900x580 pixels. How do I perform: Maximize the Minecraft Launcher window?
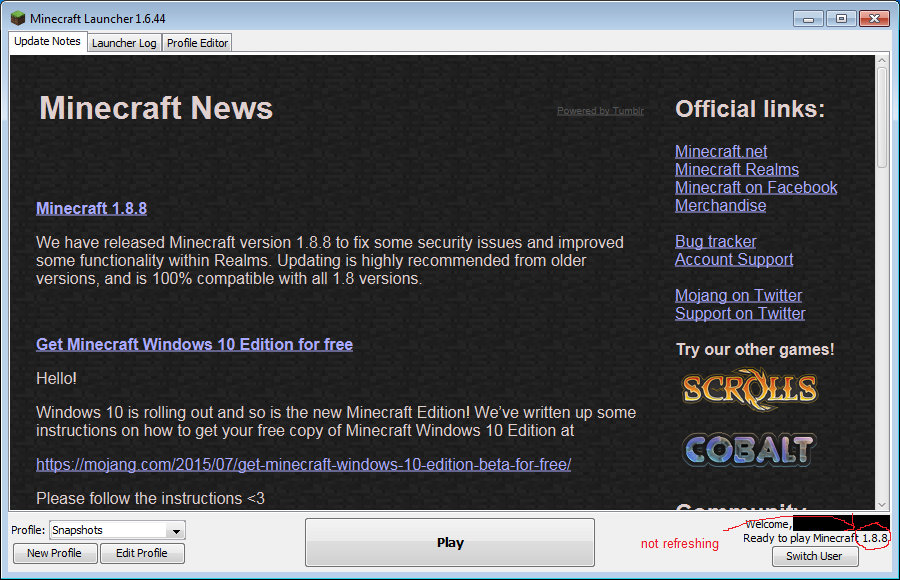[x=841, y=19]
